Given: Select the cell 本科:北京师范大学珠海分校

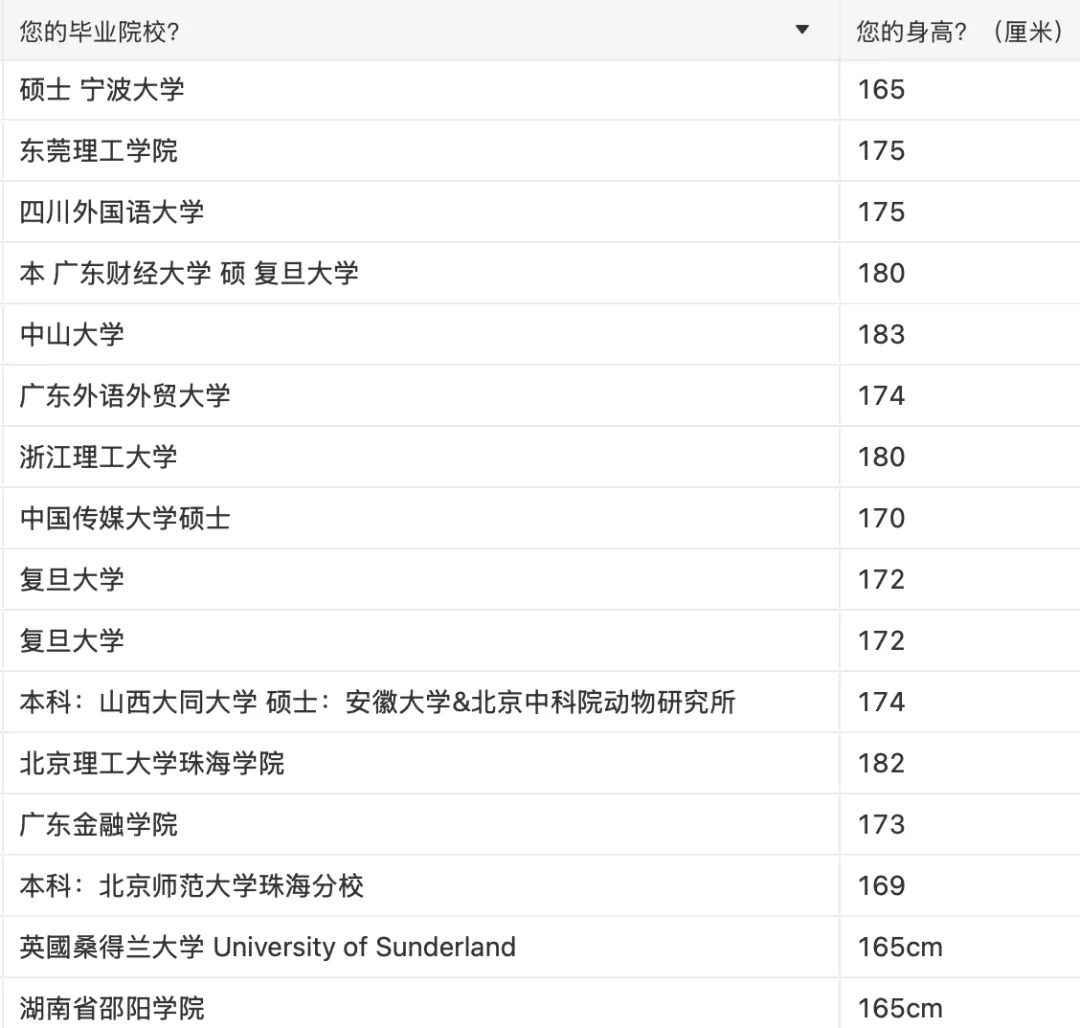Looking at the screenshot, I should [x=421, y=886].
